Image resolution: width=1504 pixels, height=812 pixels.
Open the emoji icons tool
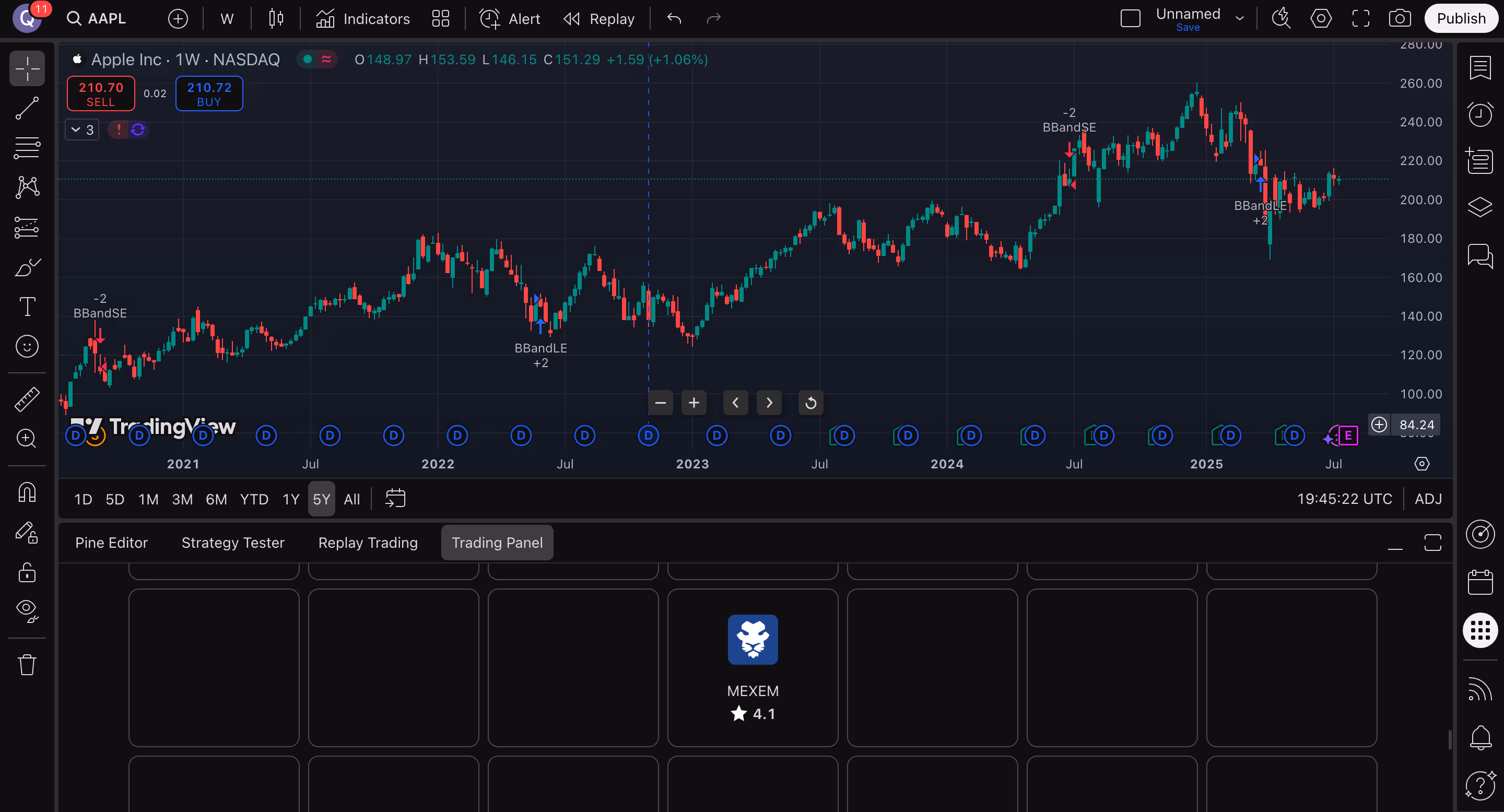point(27,346)
